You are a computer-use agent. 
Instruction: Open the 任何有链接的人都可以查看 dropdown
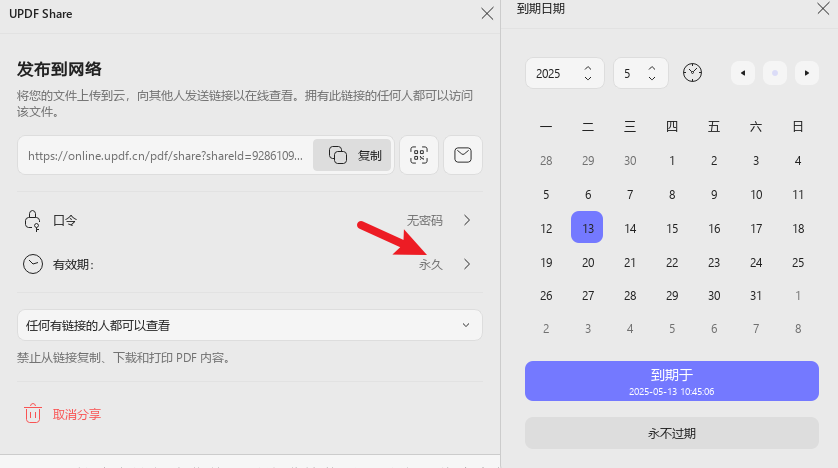tap(250, 325)
